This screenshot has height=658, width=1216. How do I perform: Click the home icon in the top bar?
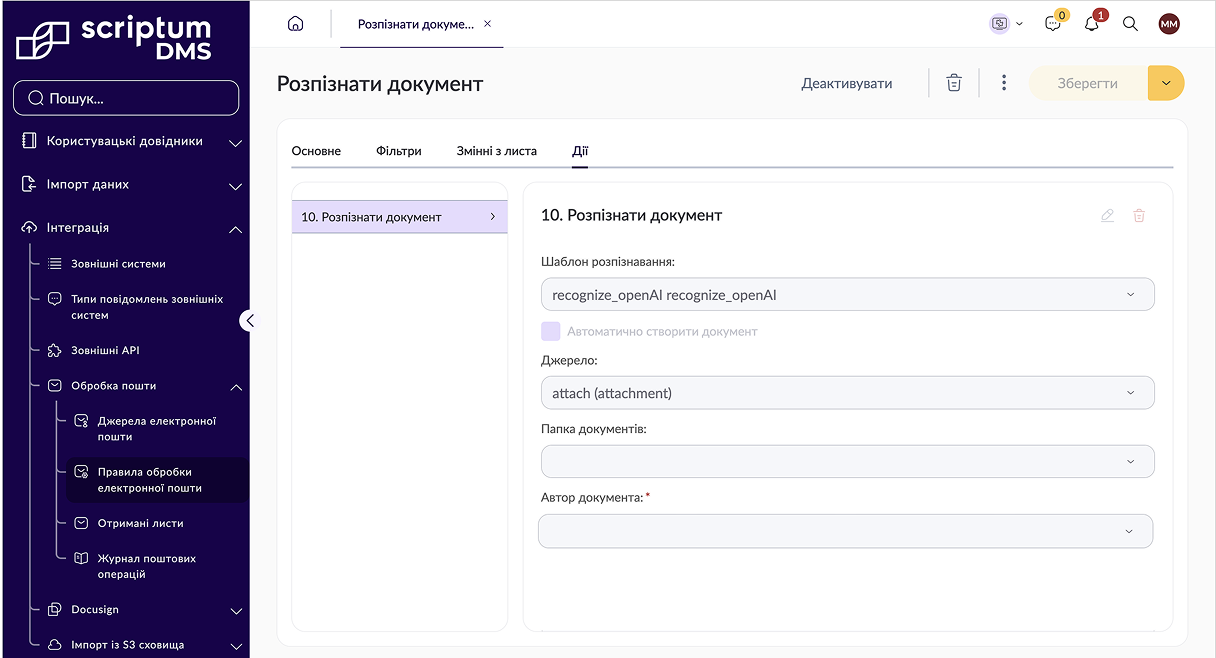point(295,24)
